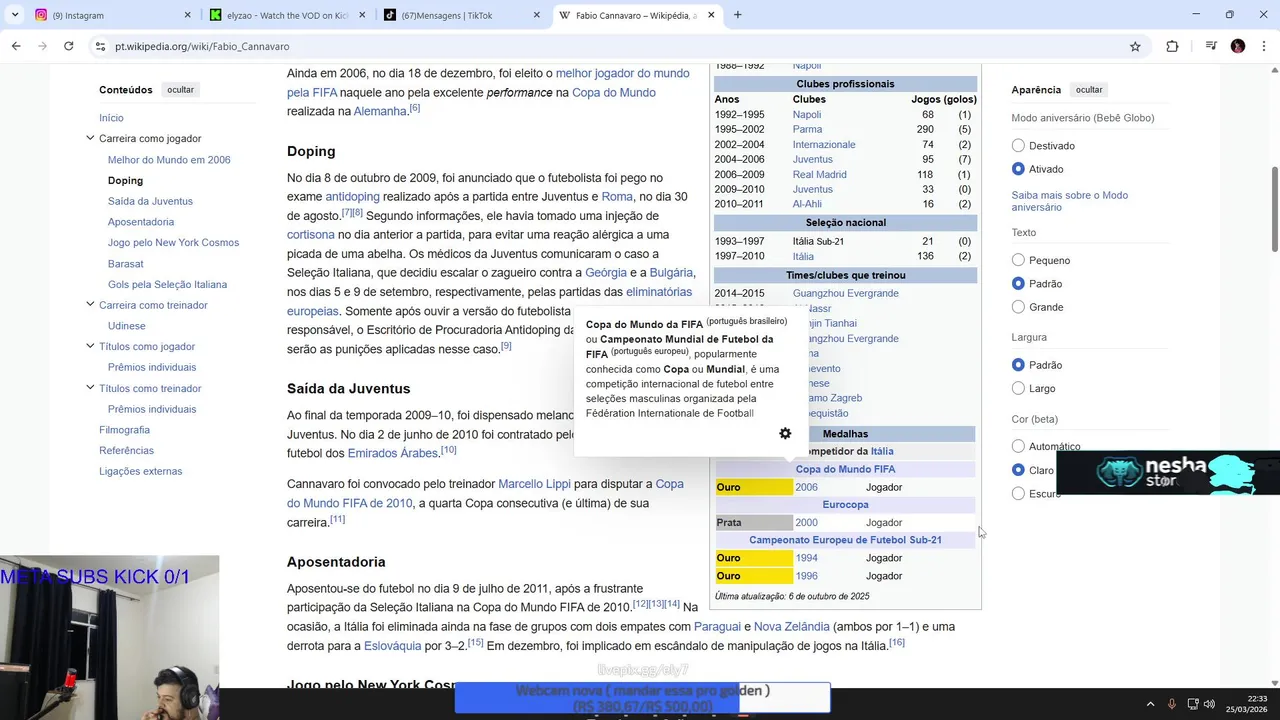Open the Emirados Árabes link

click(393, 454)
